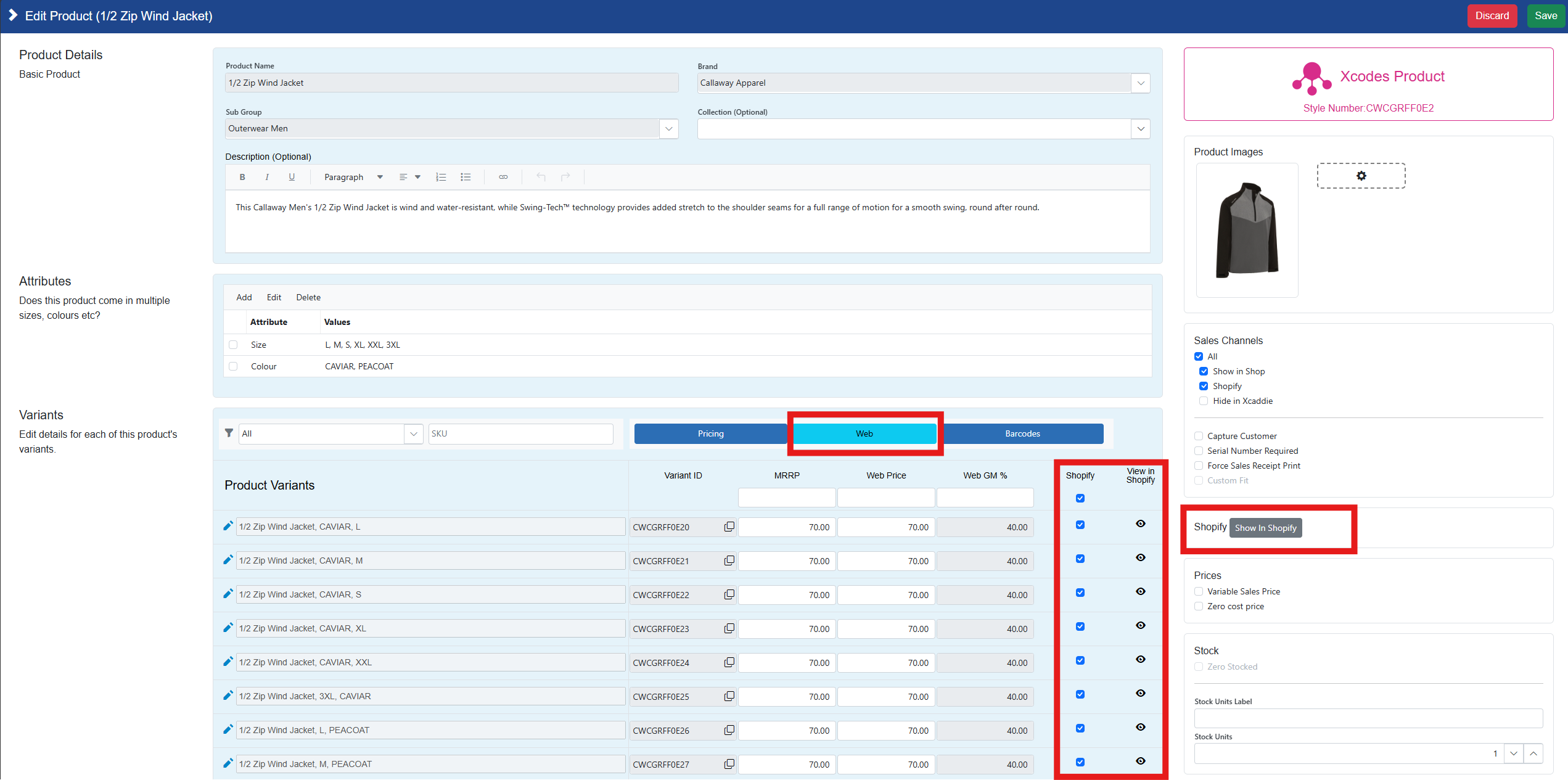The image size is (1568, 780).
Task: Click the Show In Shopify button
Action: tap(1265, 528)
